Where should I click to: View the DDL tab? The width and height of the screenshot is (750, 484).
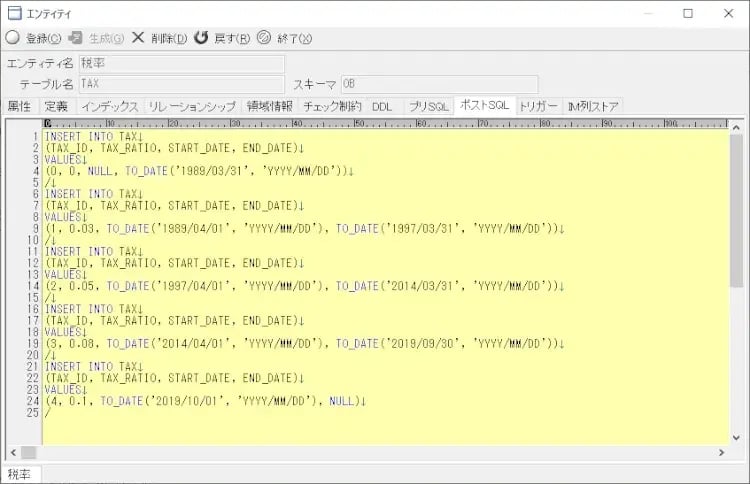(382, 106)
